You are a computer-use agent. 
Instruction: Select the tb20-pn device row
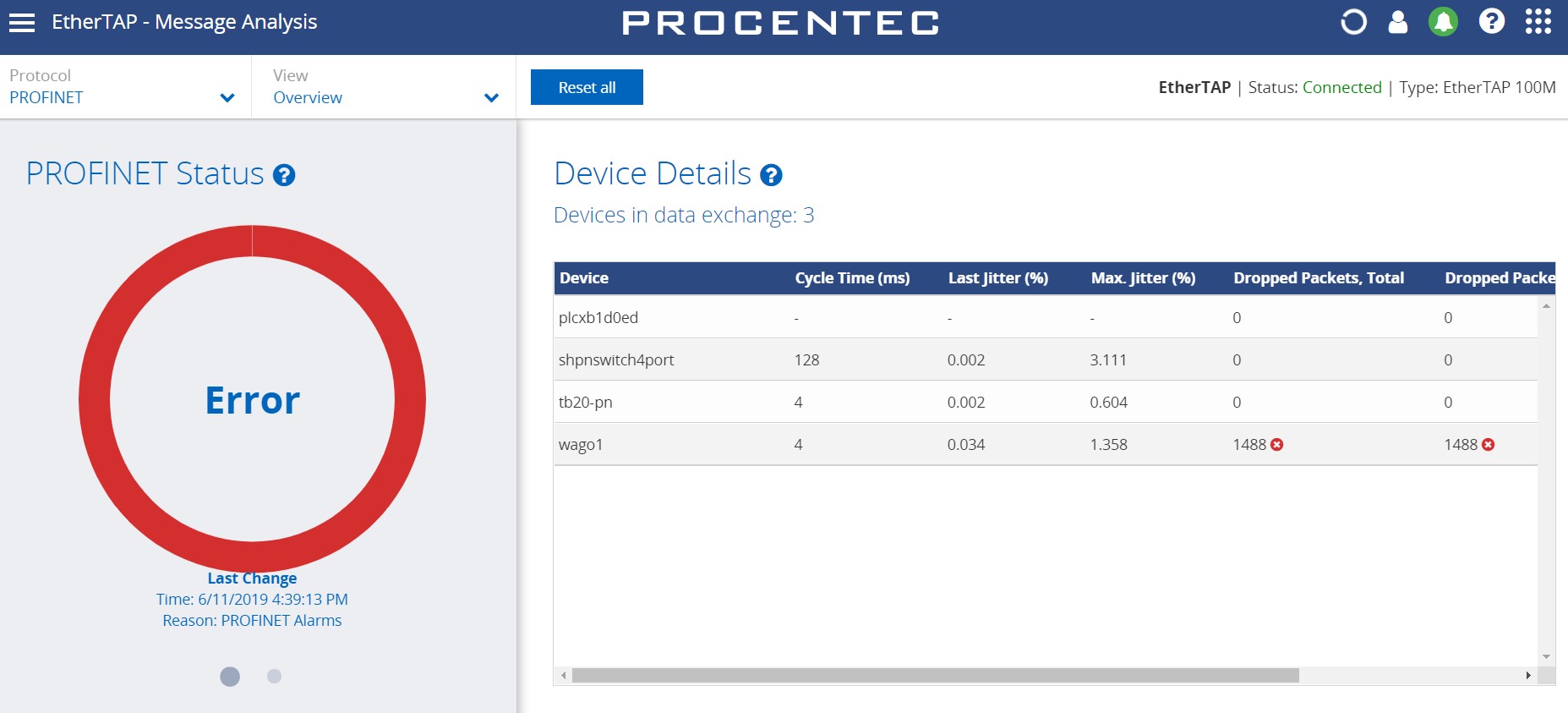tap(1046, 402)
